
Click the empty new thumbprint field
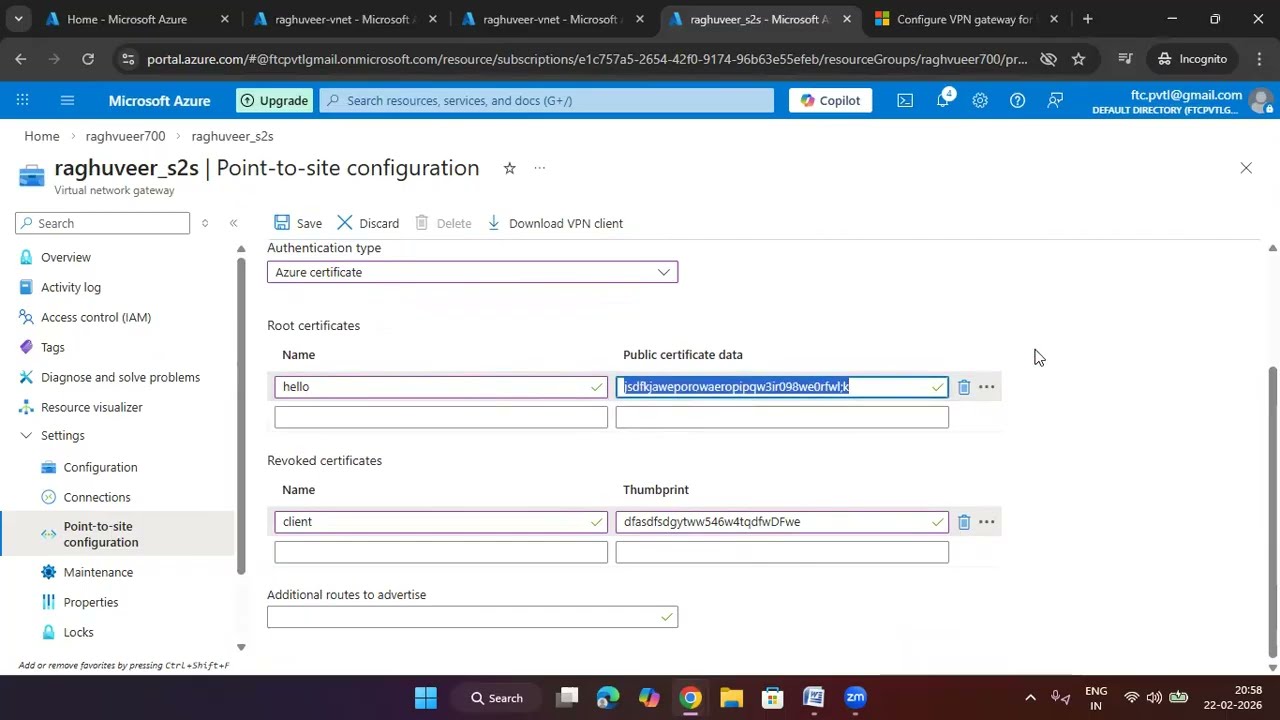pyautogui.click(x=782, y=552)
